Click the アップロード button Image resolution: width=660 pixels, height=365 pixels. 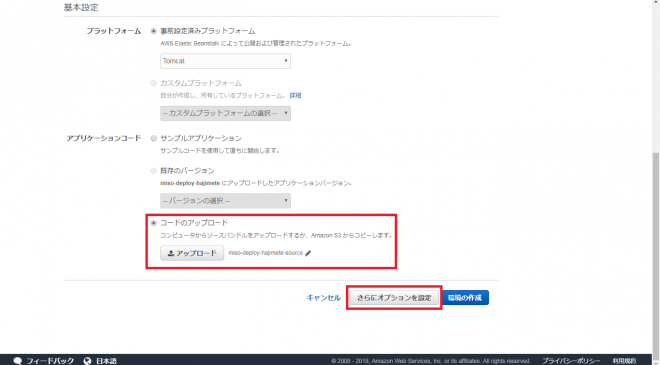click(x=192, y=253)
